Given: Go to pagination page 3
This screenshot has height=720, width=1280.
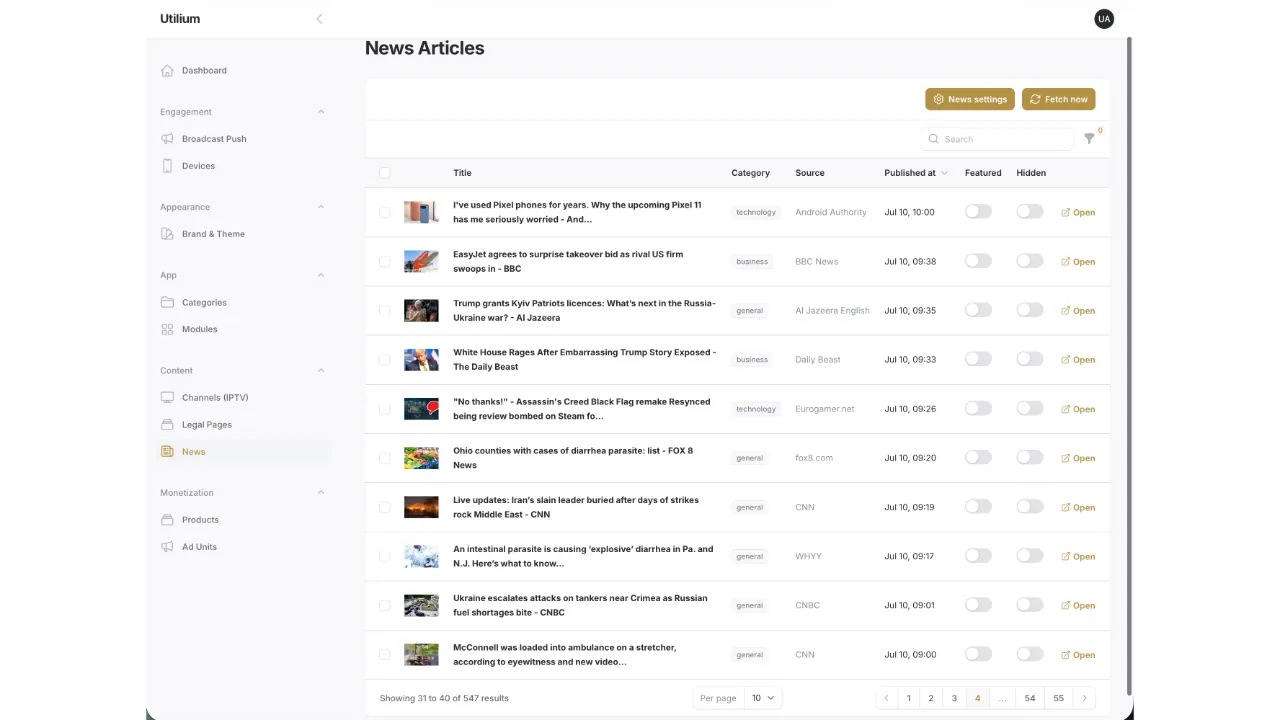Looking at the screenshot, I should [954, 698].
